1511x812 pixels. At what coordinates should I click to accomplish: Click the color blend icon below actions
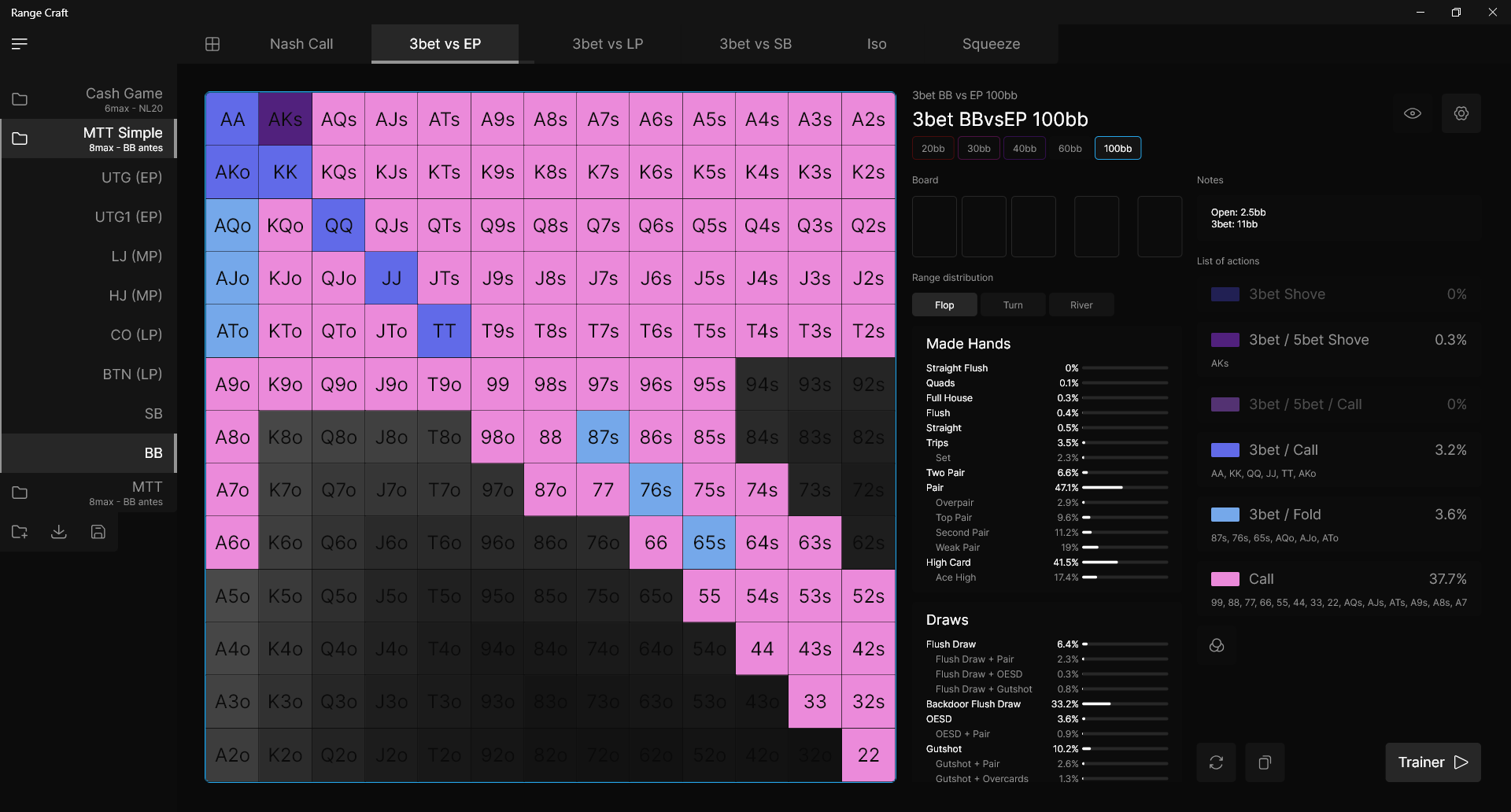1217,646
